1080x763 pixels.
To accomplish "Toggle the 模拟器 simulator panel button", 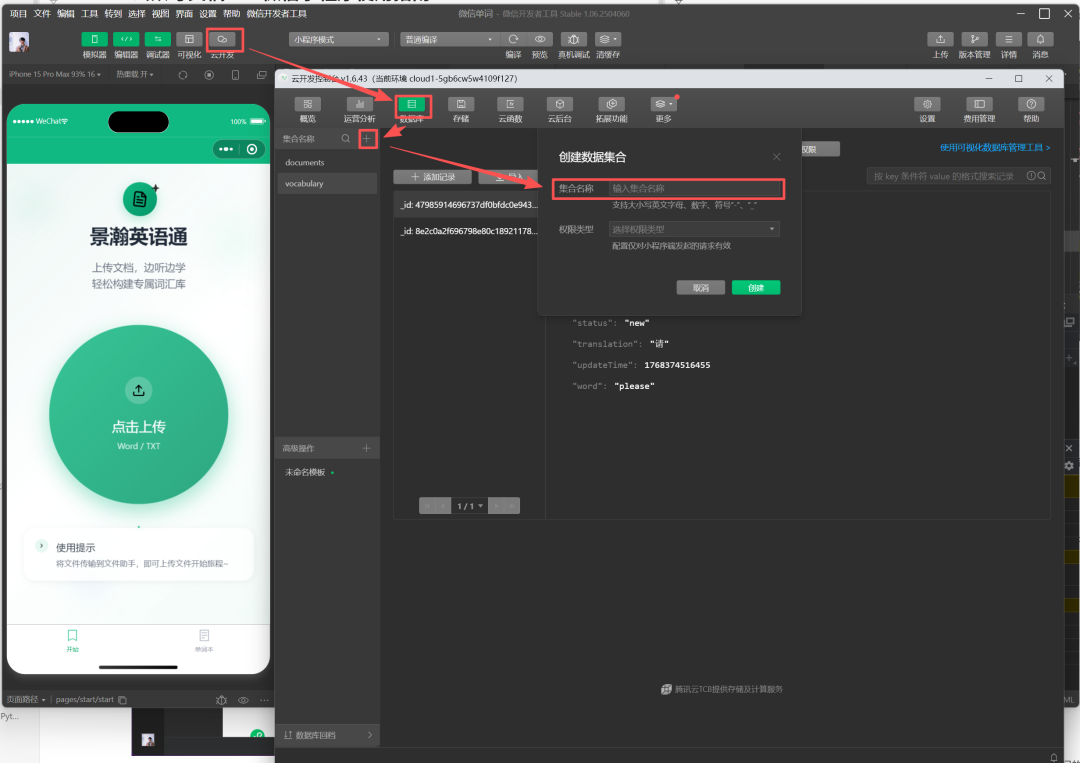I will tap(94, 40).
